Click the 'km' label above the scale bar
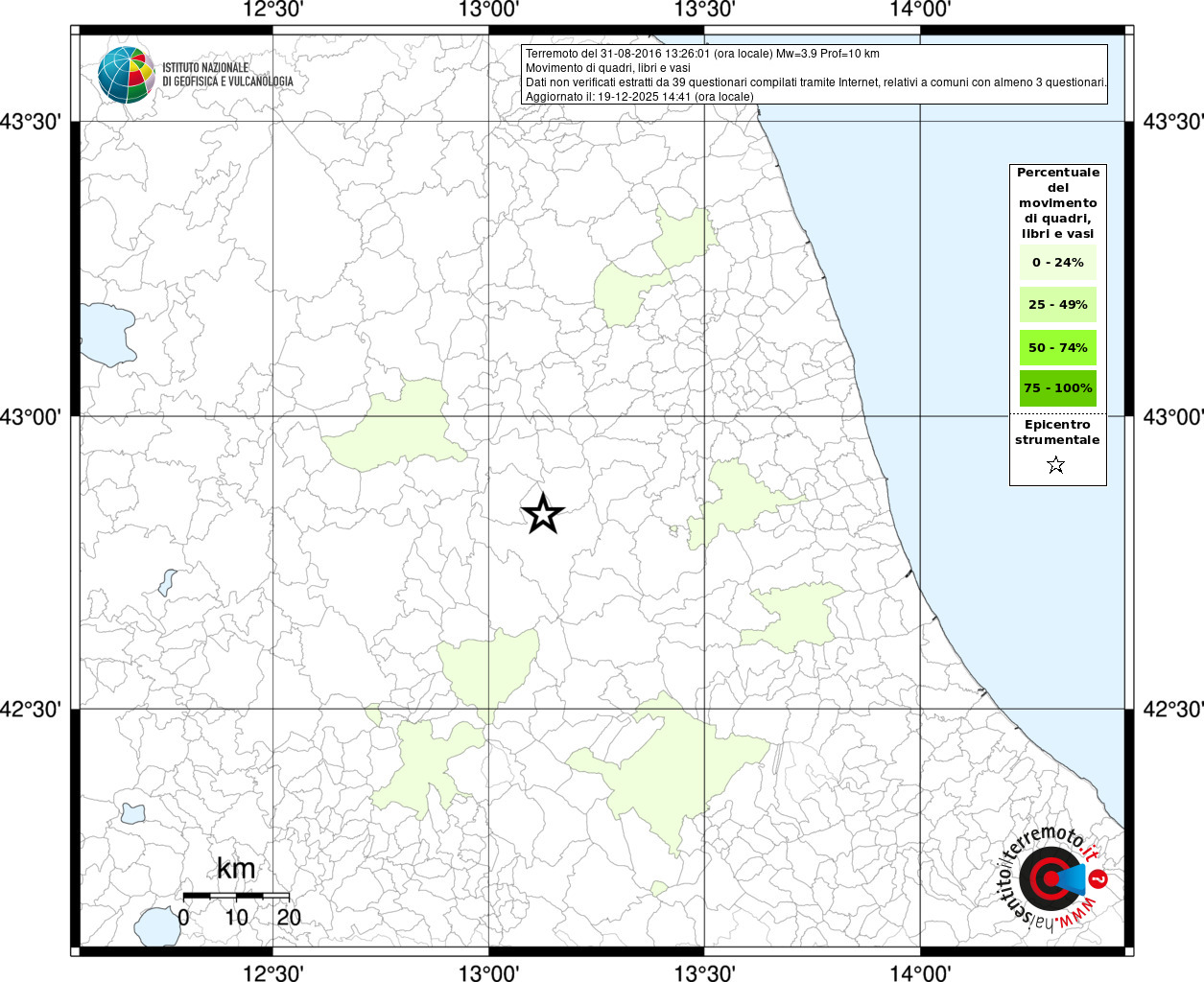 click(x=236, y=869)
